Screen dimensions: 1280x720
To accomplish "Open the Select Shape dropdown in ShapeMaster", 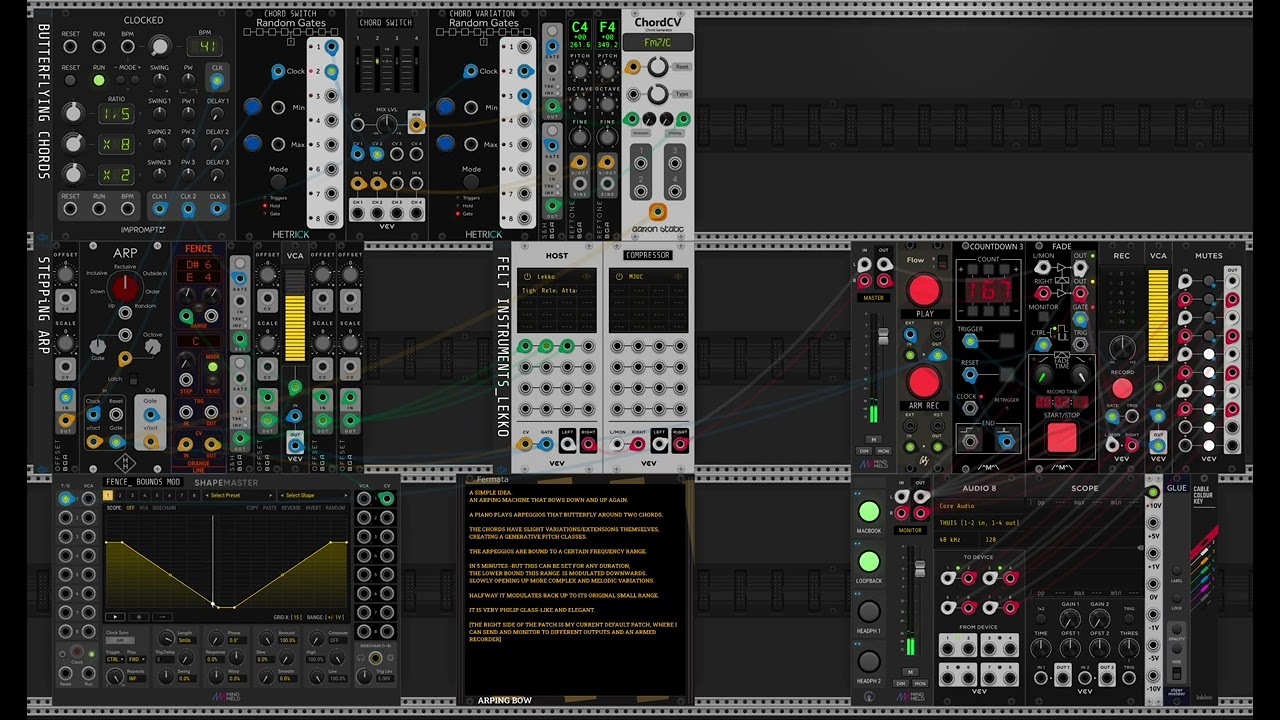I will [x=313, y=495].
